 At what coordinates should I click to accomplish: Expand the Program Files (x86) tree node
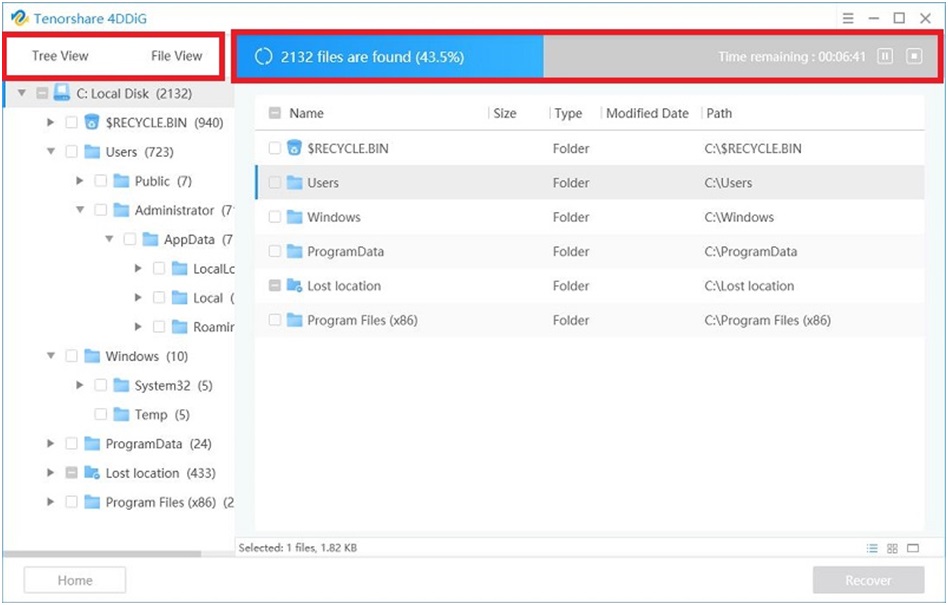(x=50, y=502)
